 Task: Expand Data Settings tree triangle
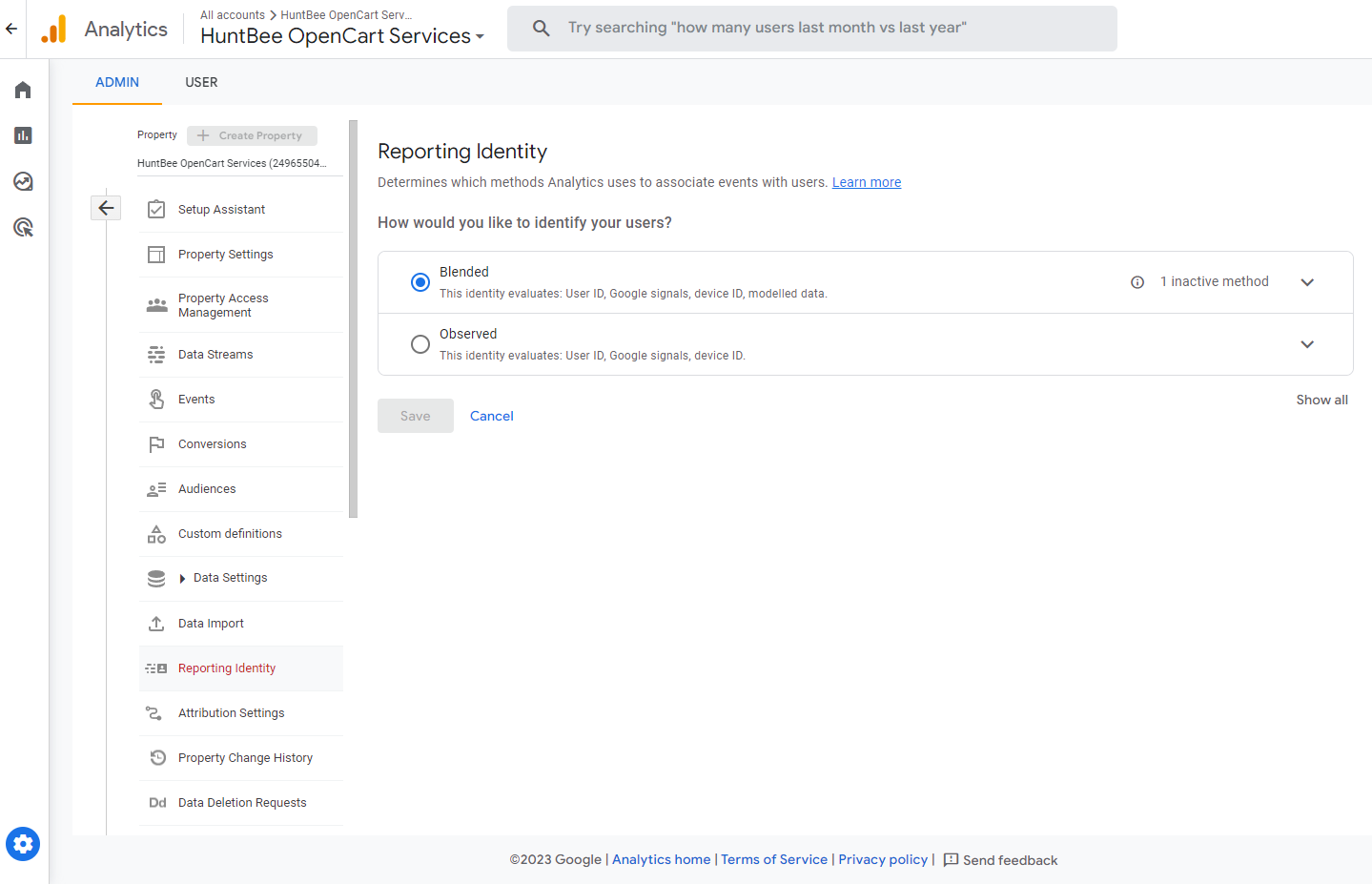[x=182, y=579]
